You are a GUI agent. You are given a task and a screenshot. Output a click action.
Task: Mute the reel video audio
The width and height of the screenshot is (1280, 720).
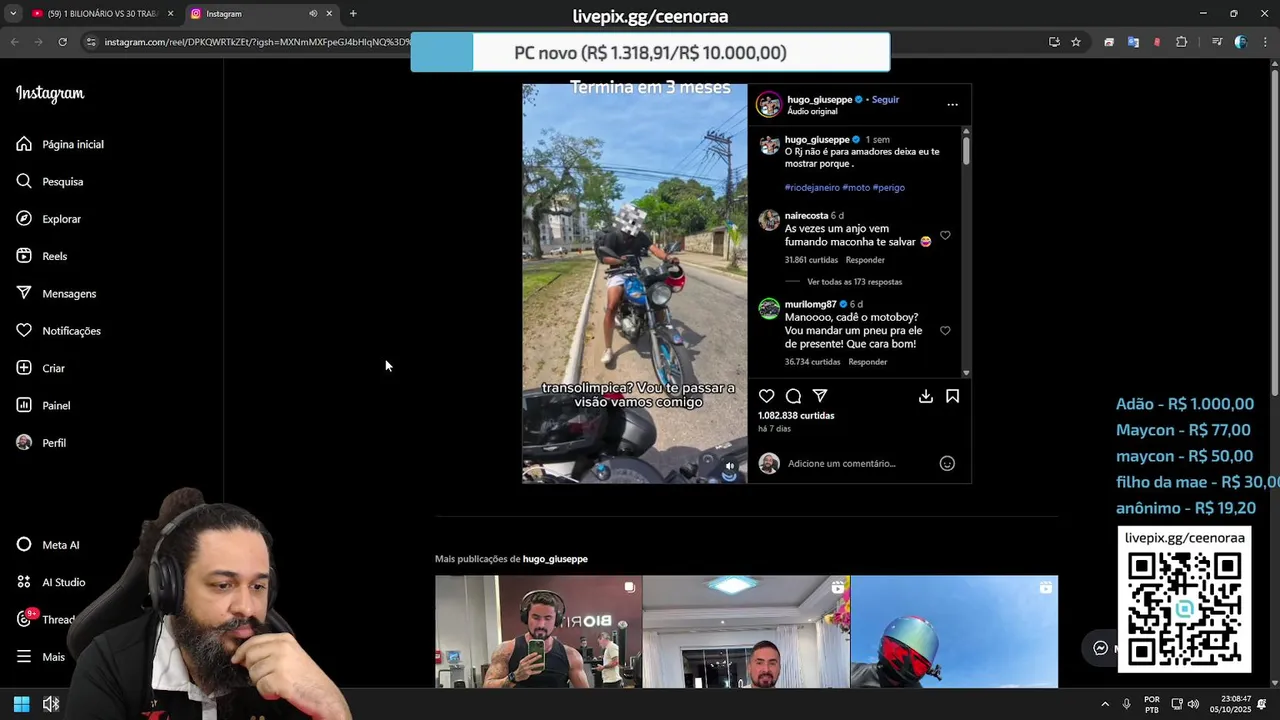click(x=730, y=466)
